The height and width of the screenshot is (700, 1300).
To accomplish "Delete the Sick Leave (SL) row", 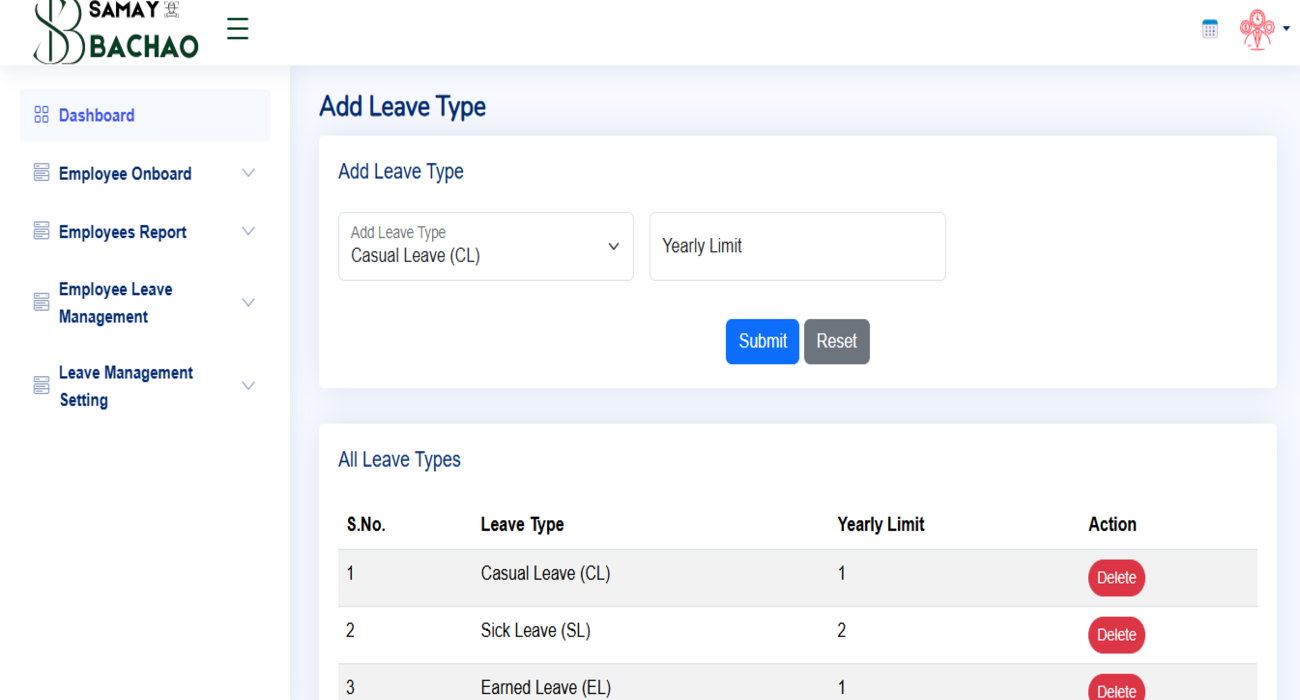I will click(1116, 634).
